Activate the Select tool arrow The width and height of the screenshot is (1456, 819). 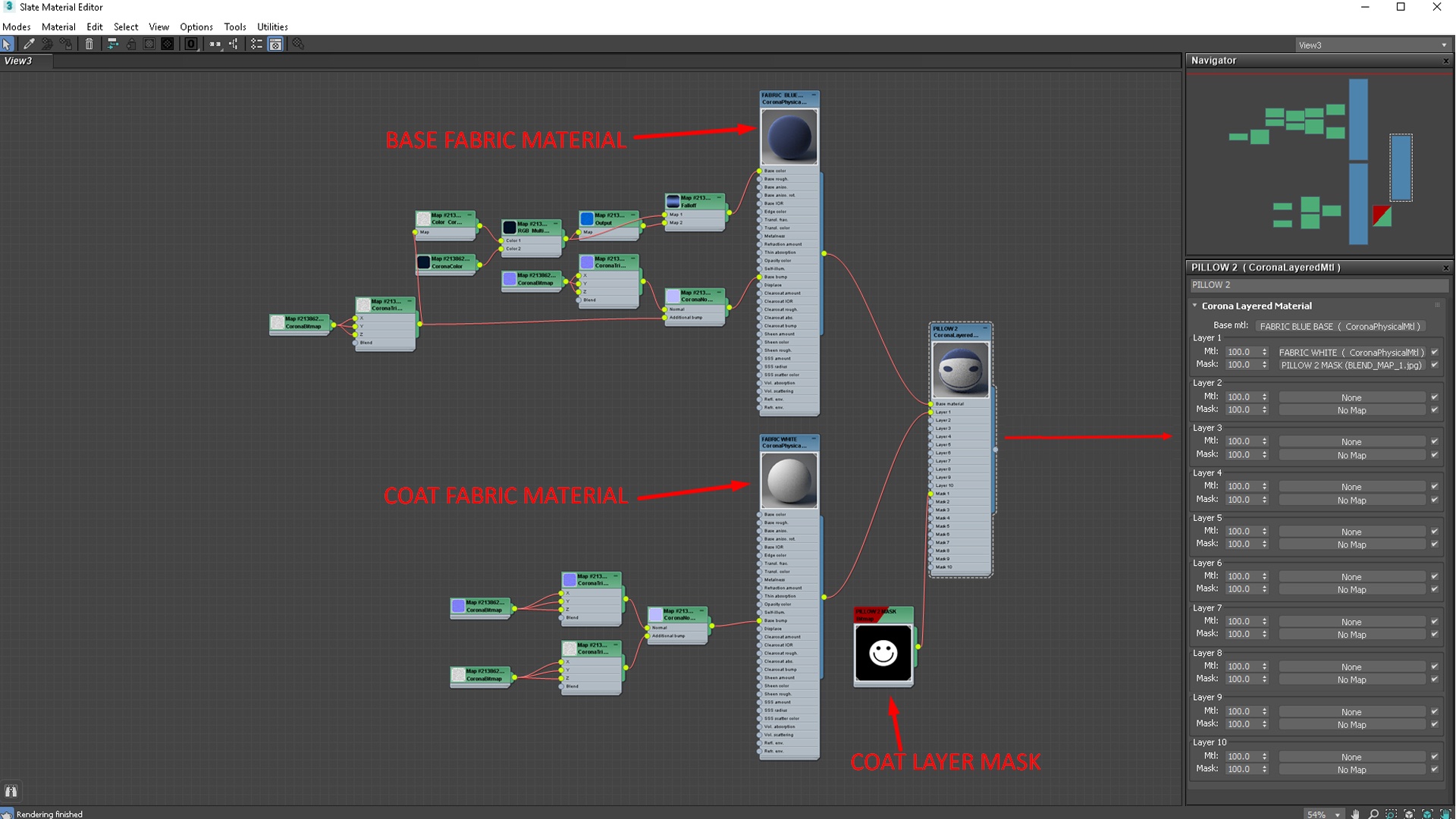[7, 44]
